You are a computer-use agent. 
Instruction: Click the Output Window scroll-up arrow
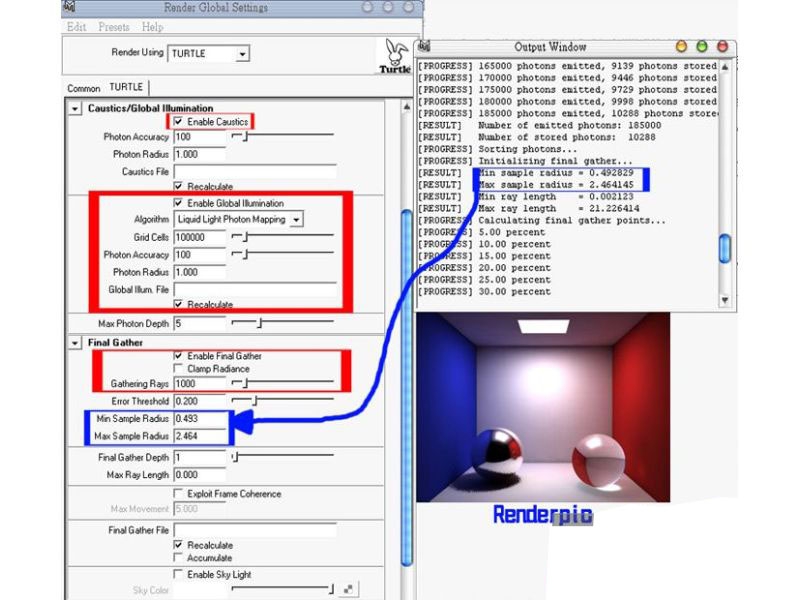coord(725,67)
